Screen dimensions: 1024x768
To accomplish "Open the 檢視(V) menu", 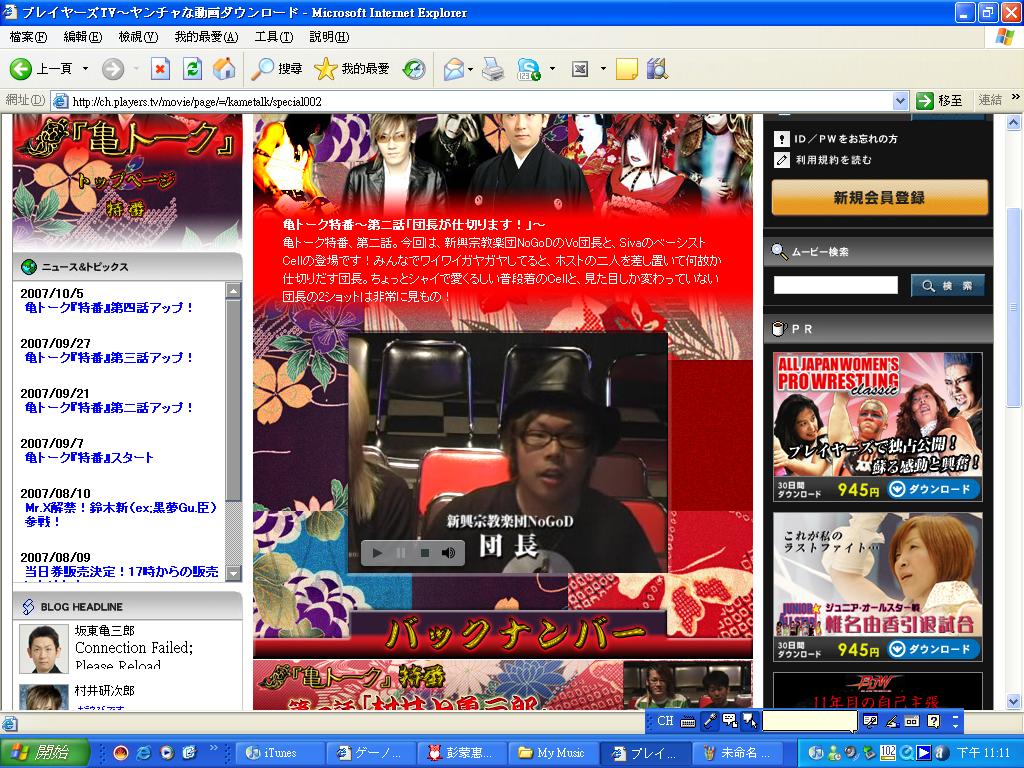I will (138, 37).
